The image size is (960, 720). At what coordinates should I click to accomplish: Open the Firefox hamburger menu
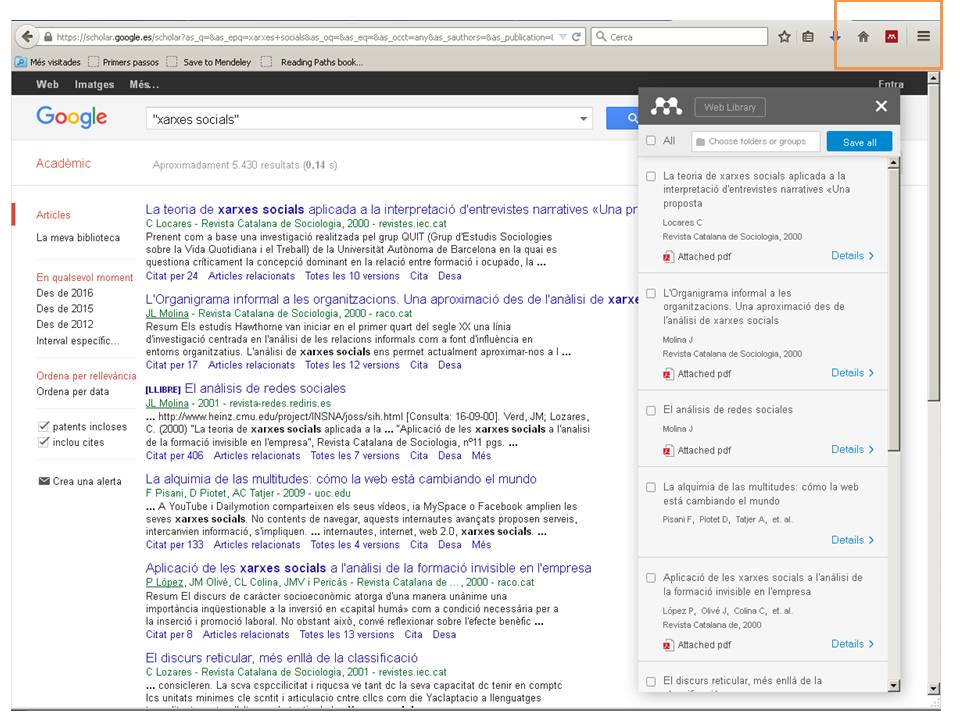[923, 36]
